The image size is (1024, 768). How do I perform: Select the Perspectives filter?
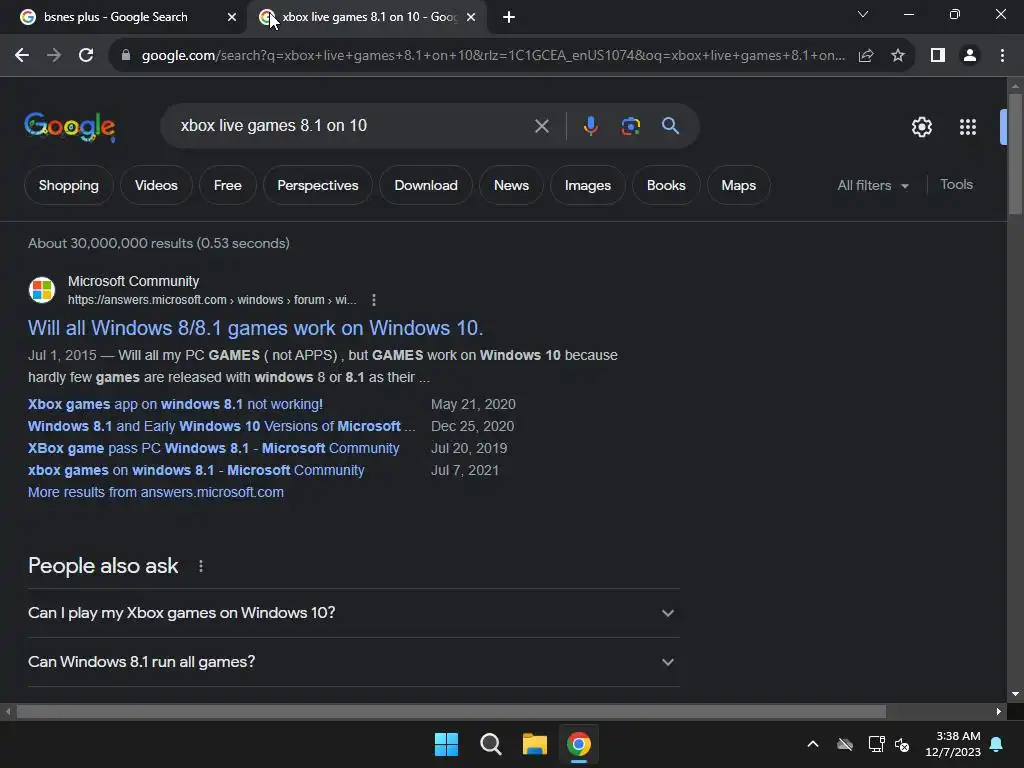(x=318, y=185)
